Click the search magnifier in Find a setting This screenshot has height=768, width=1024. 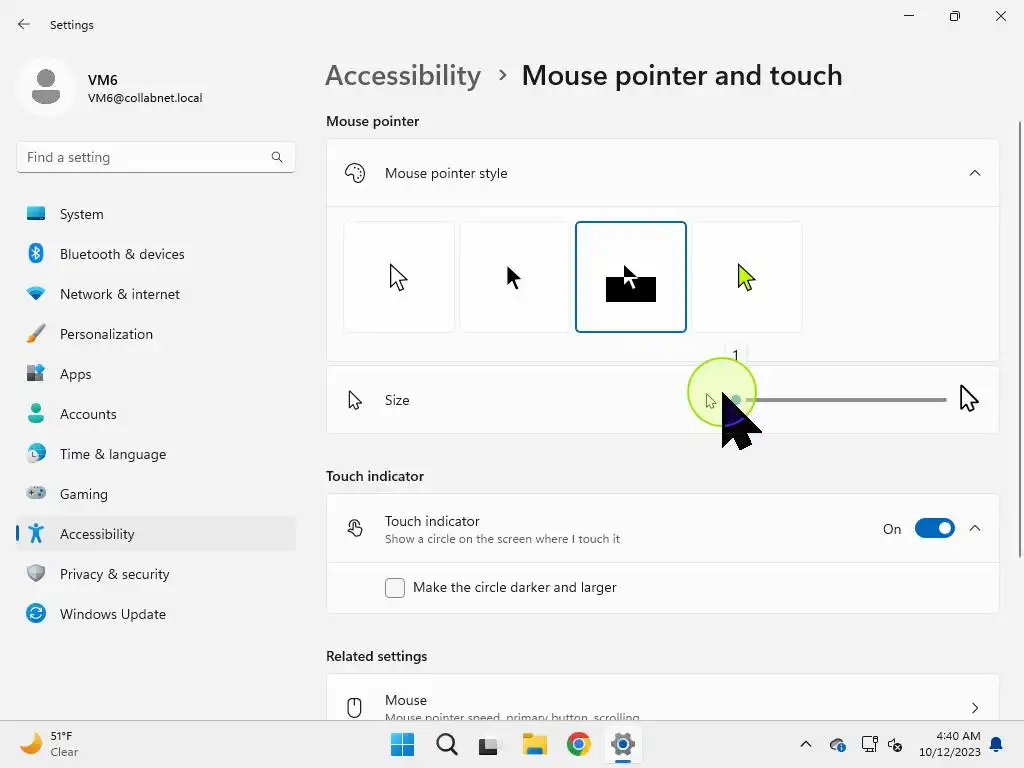tap(277, 157)
